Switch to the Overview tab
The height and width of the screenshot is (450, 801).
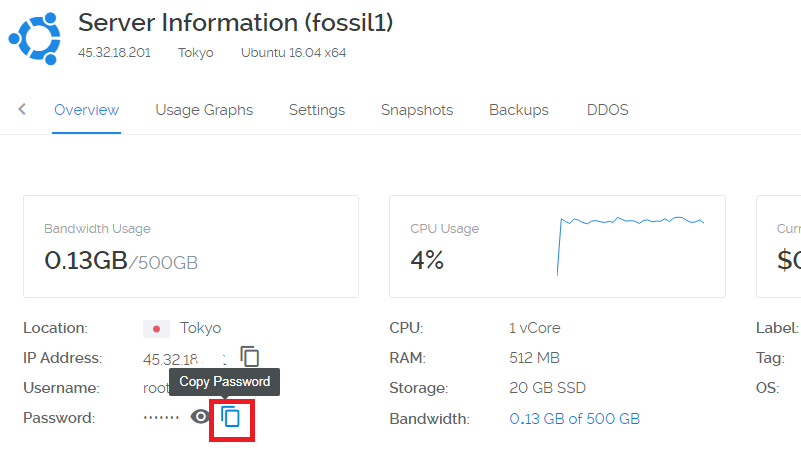[x=86, y=110]
